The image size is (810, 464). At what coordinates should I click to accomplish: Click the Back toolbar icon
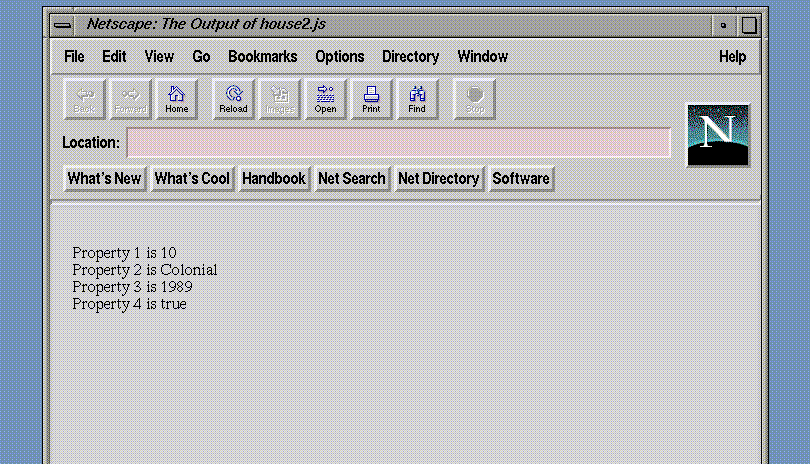[x=85, y=99]
